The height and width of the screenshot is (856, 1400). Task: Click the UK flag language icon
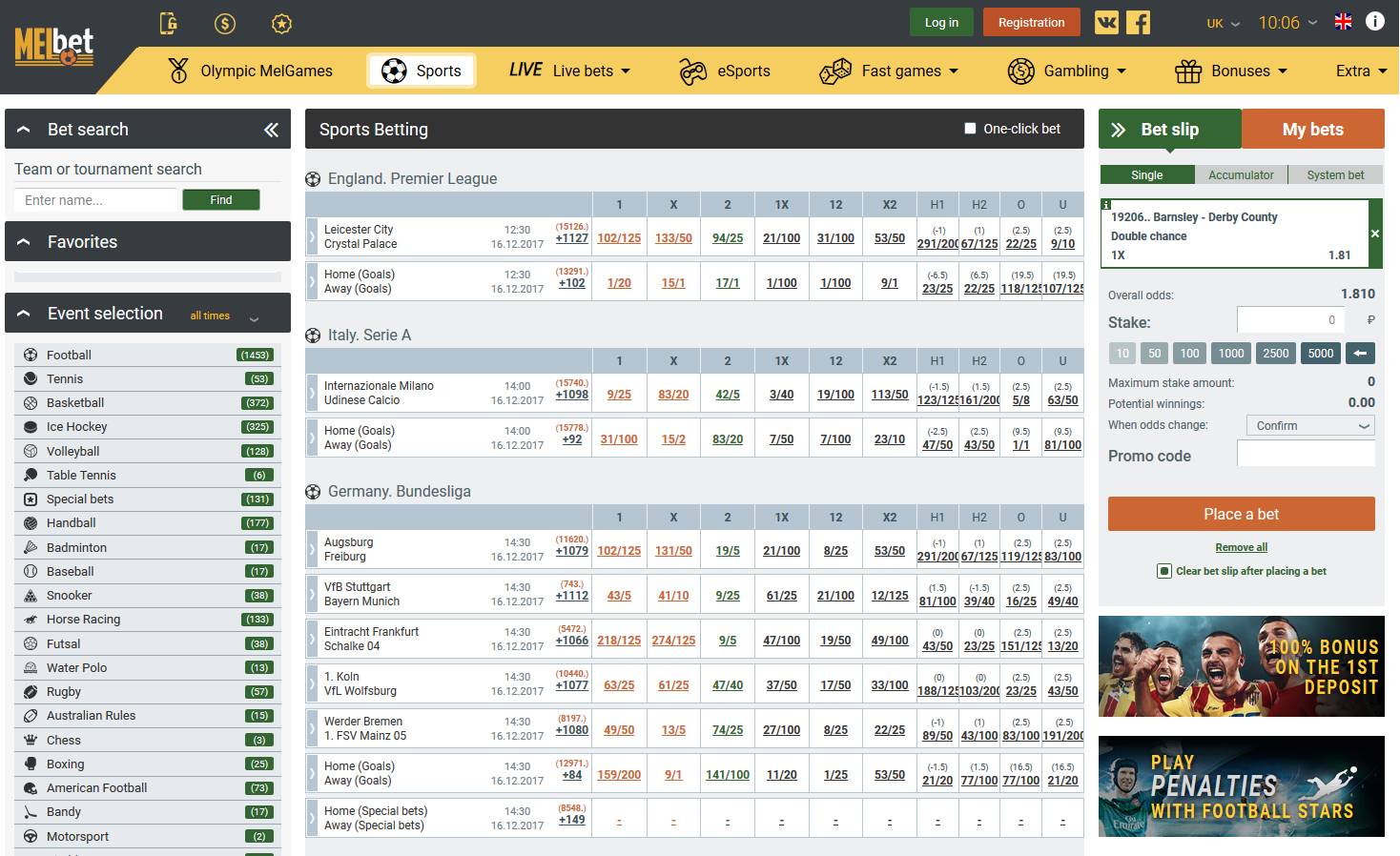point(1343,22)
